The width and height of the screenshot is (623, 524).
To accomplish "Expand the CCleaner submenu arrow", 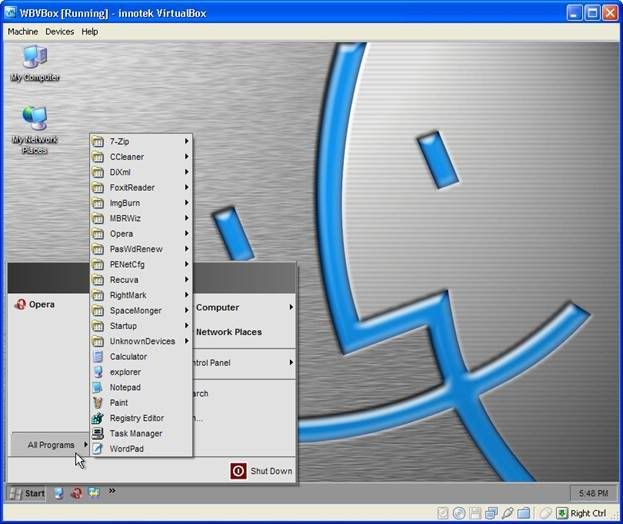I will click(186, 157).
